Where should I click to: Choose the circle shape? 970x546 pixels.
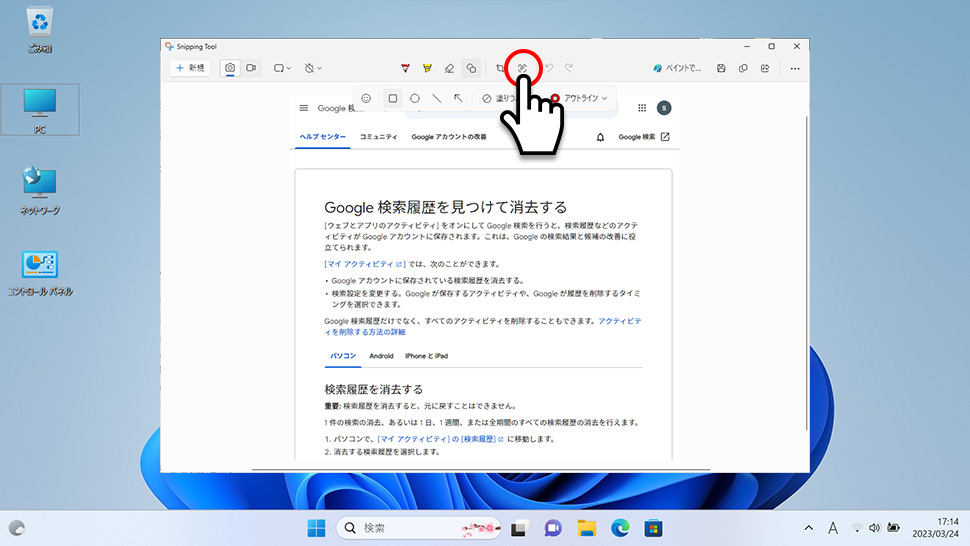tap(415, 98)
